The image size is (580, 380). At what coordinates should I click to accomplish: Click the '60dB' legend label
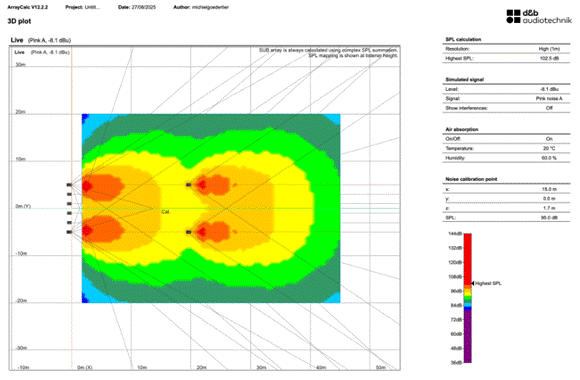tap(456, 334)
